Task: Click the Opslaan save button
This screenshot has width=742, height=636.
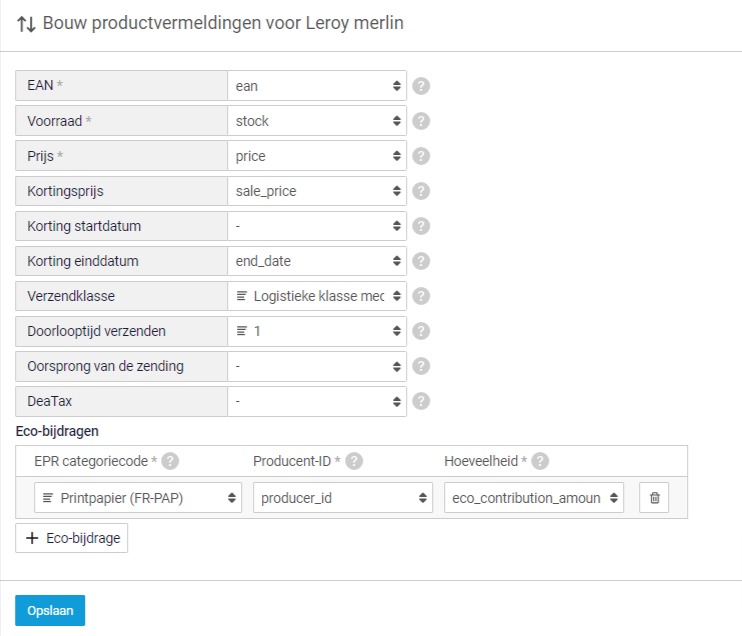Action: click(50, 610)
